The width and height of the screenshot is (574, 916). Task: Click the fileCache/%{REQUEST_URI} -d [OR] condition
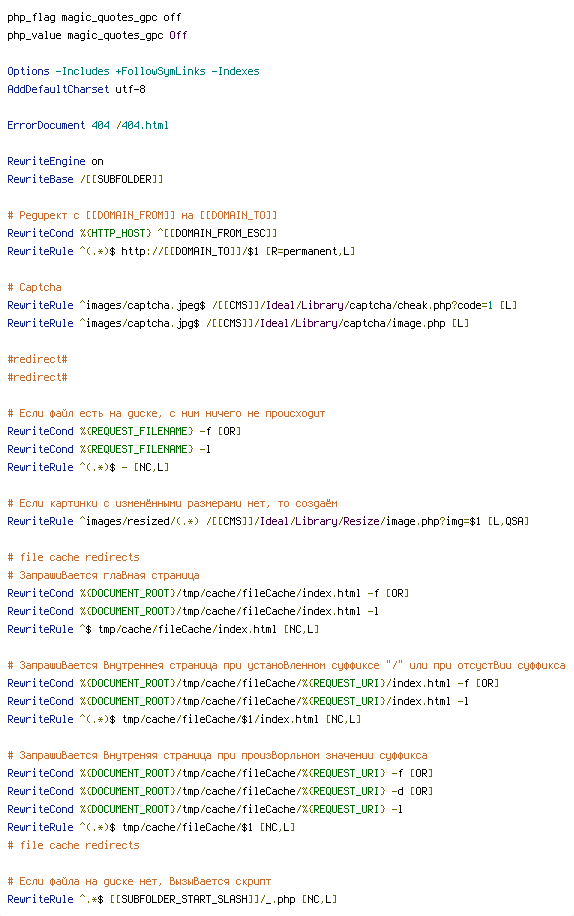point(220,791)
